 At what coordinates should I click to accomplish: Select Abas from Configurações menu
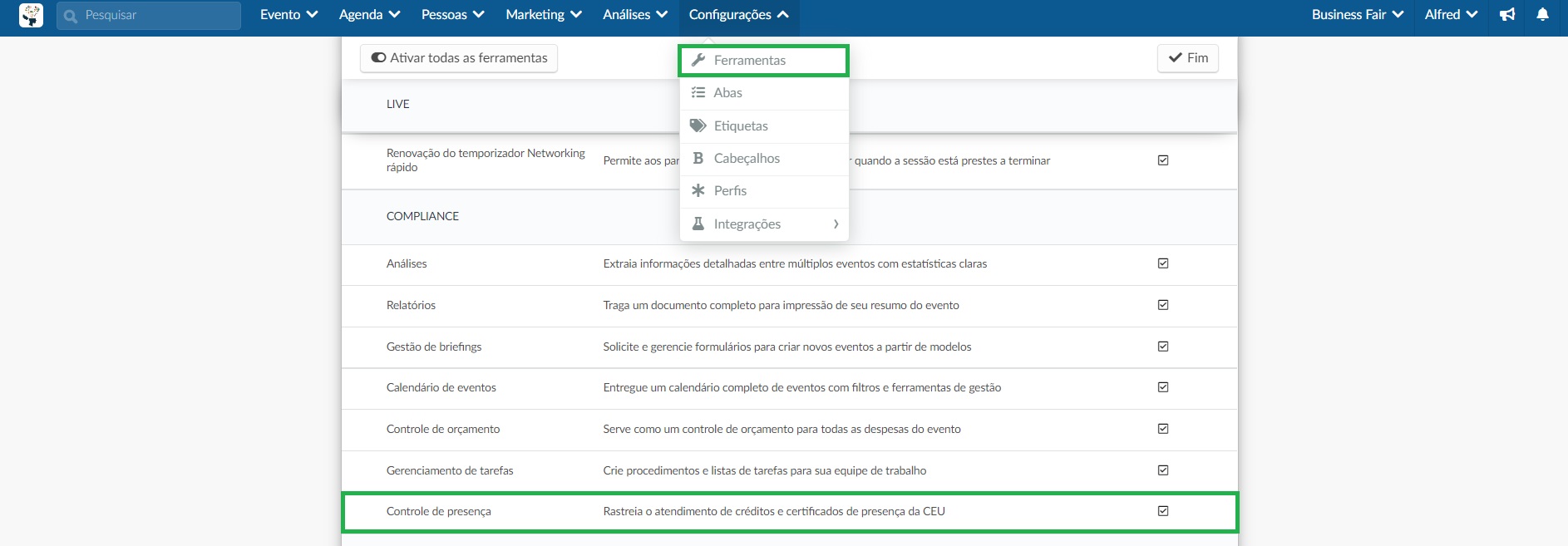[764, 93]
